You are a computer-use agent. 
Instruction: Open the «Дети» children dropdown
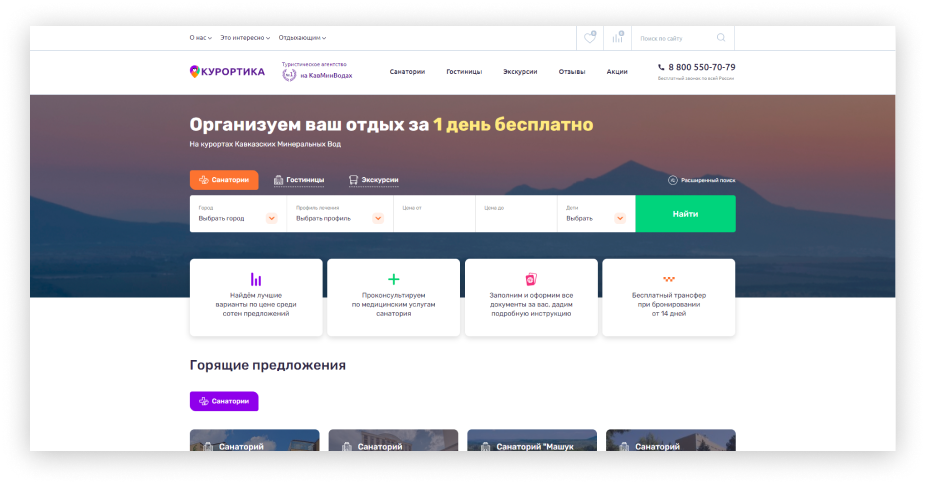595,217
